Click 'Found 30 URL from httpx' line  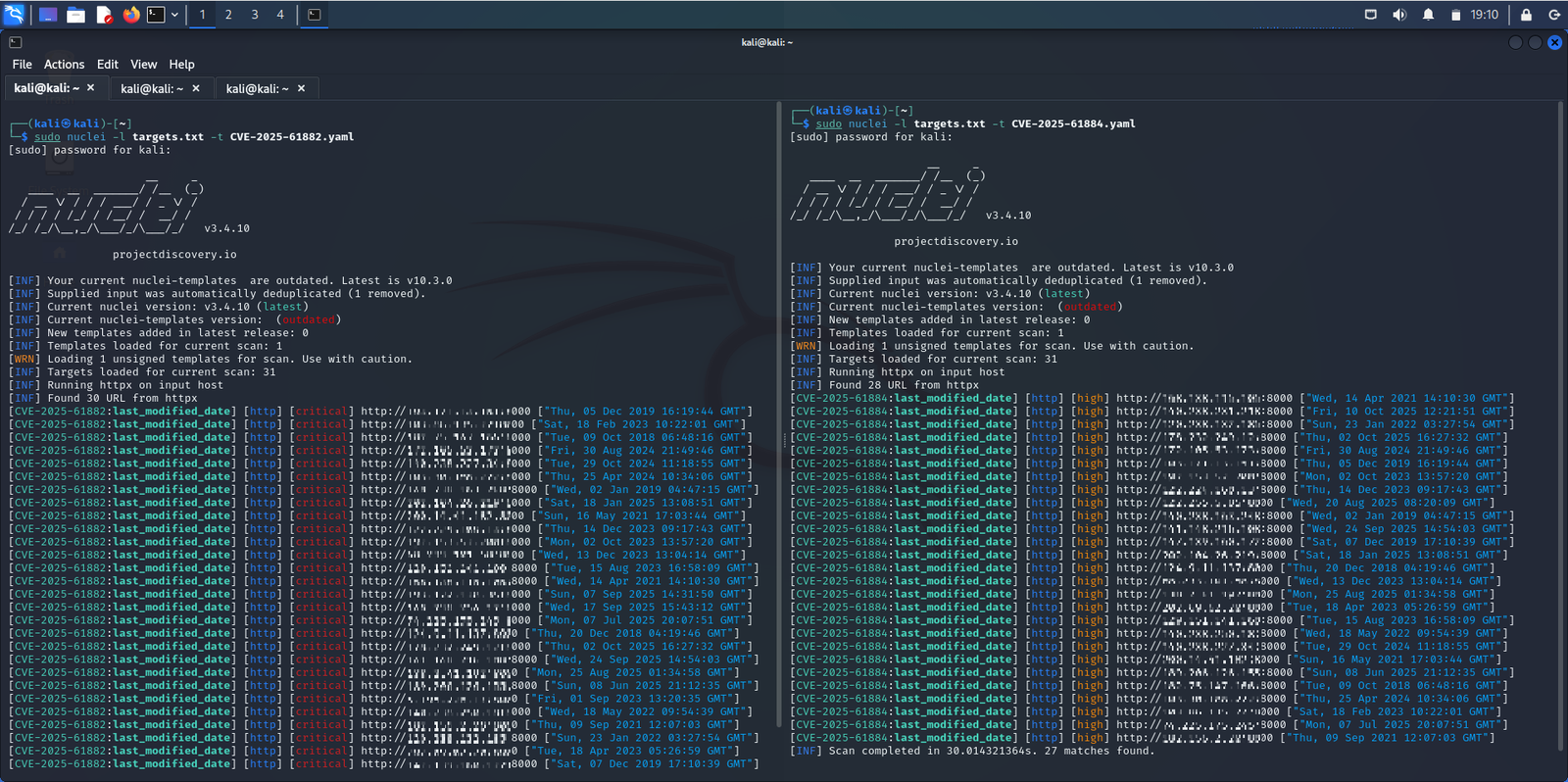pyautogui.click(x=103, y=399)
